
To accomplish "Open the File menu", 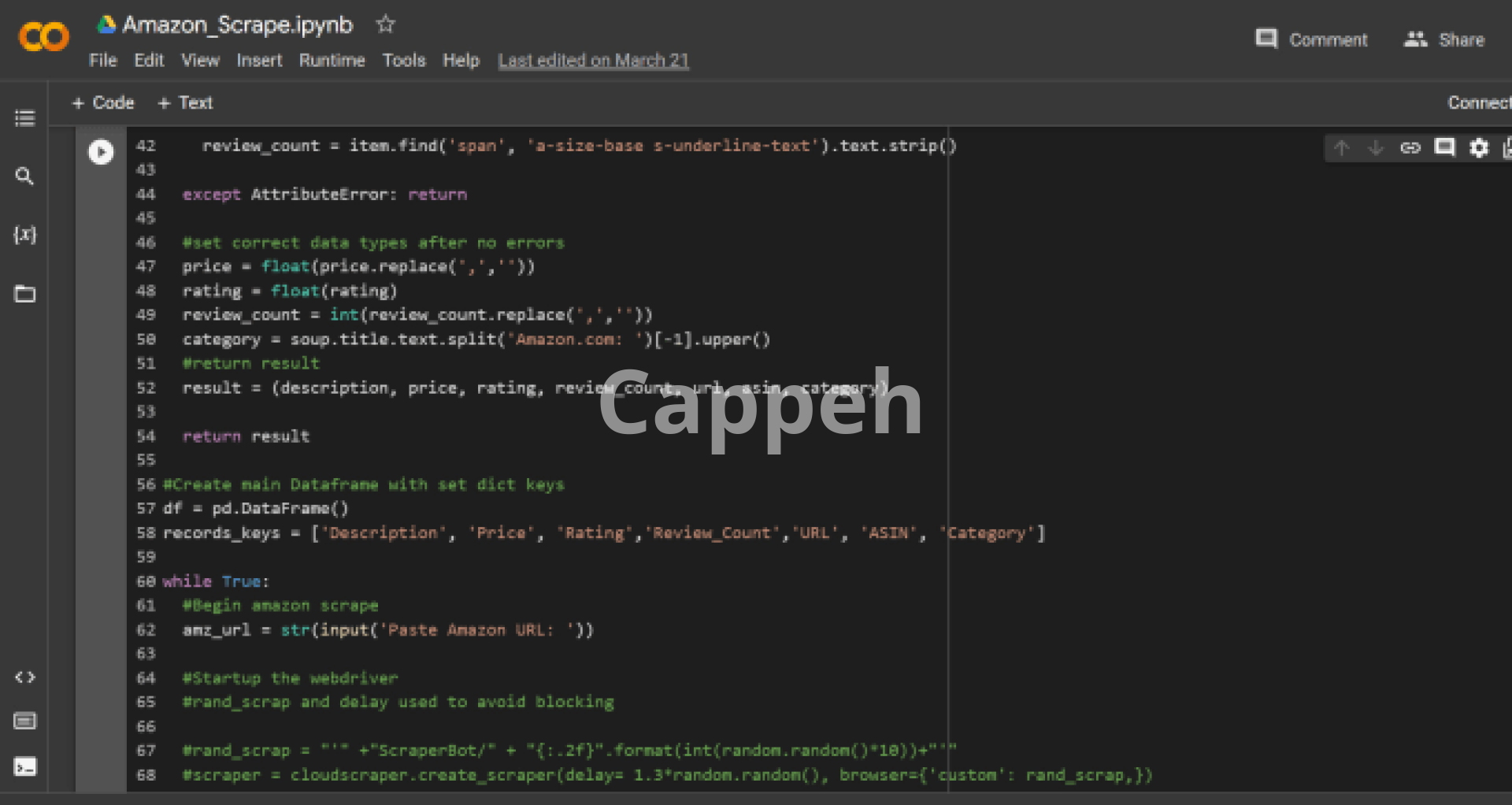I will (102, 61).
